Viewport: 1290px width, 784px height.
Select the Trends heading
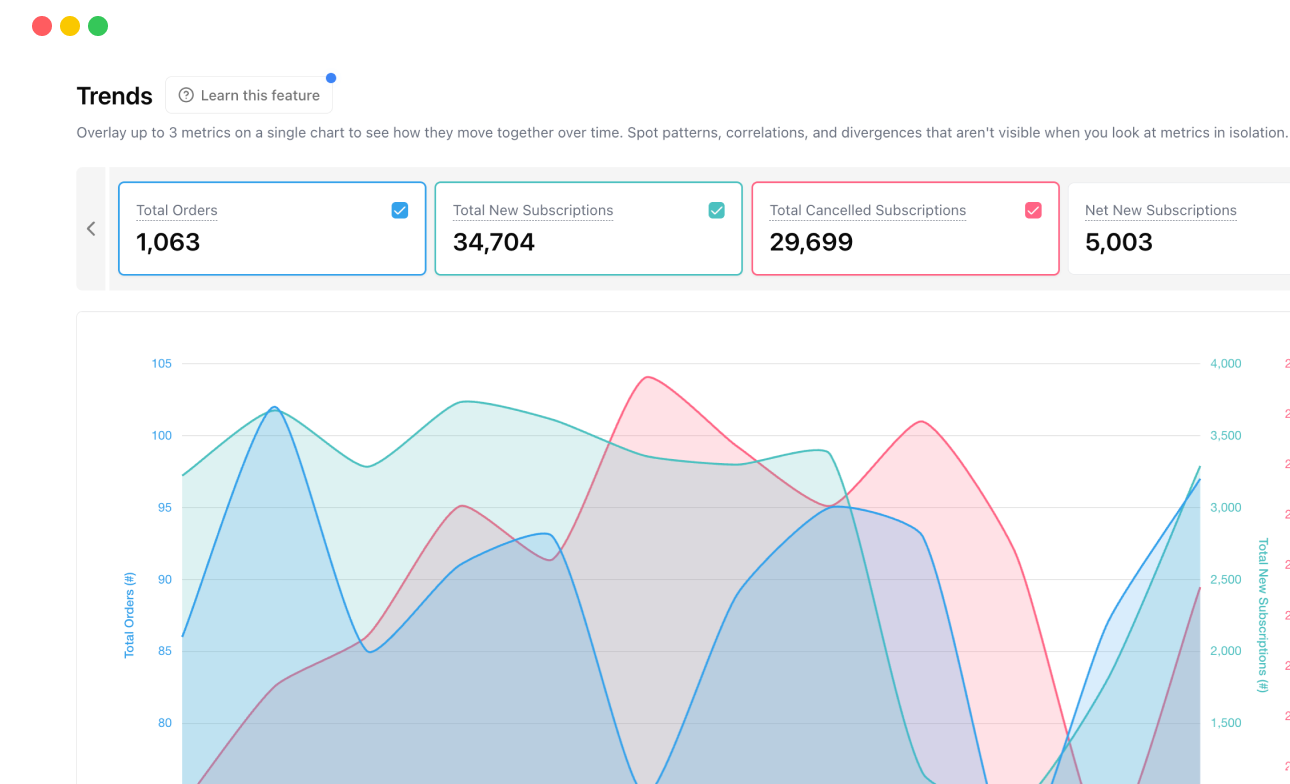114,95
